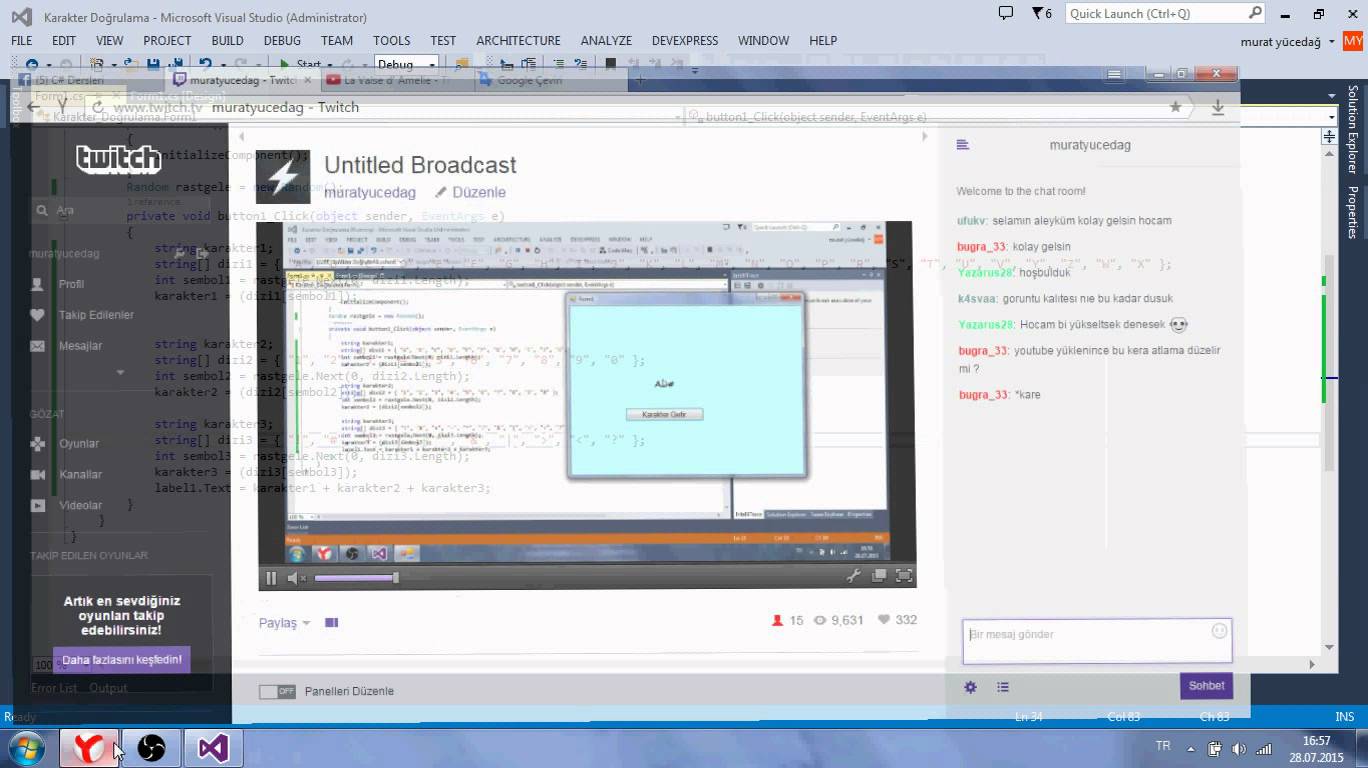Send message with the Sohbet button

pos(1206,686)
